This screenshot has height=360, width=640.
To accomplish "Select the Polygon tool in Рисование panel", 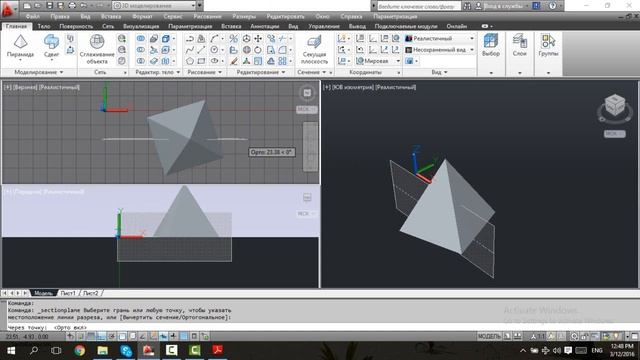I will point(190,61).
